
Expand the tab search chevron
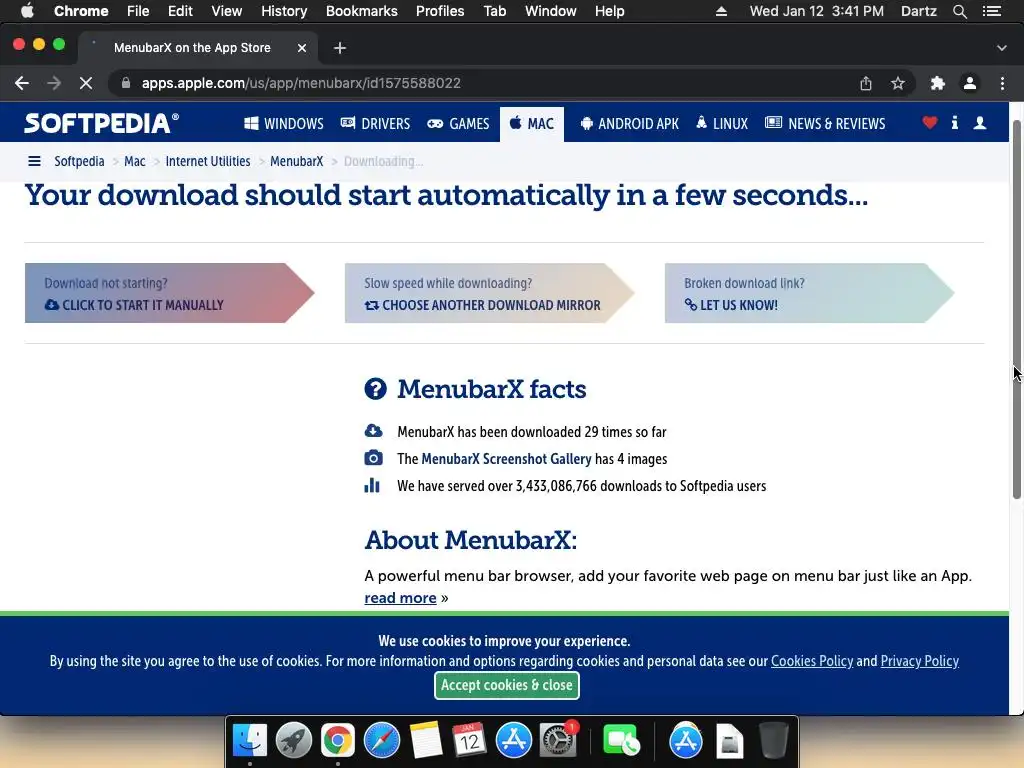coord(1001,48)
